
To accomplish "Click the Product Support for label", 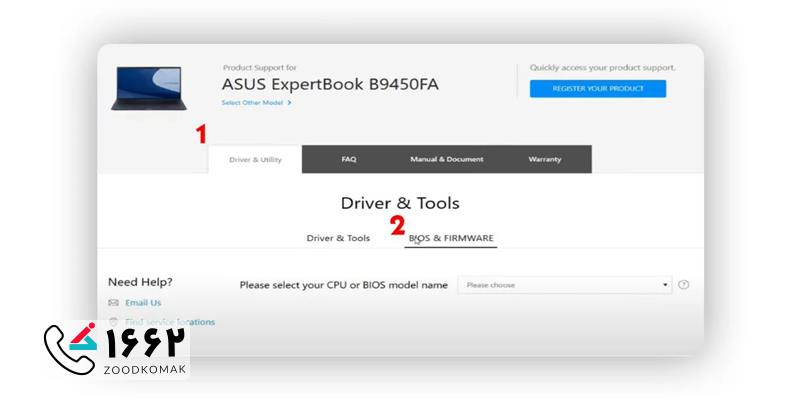I will (x=260, y=67).
